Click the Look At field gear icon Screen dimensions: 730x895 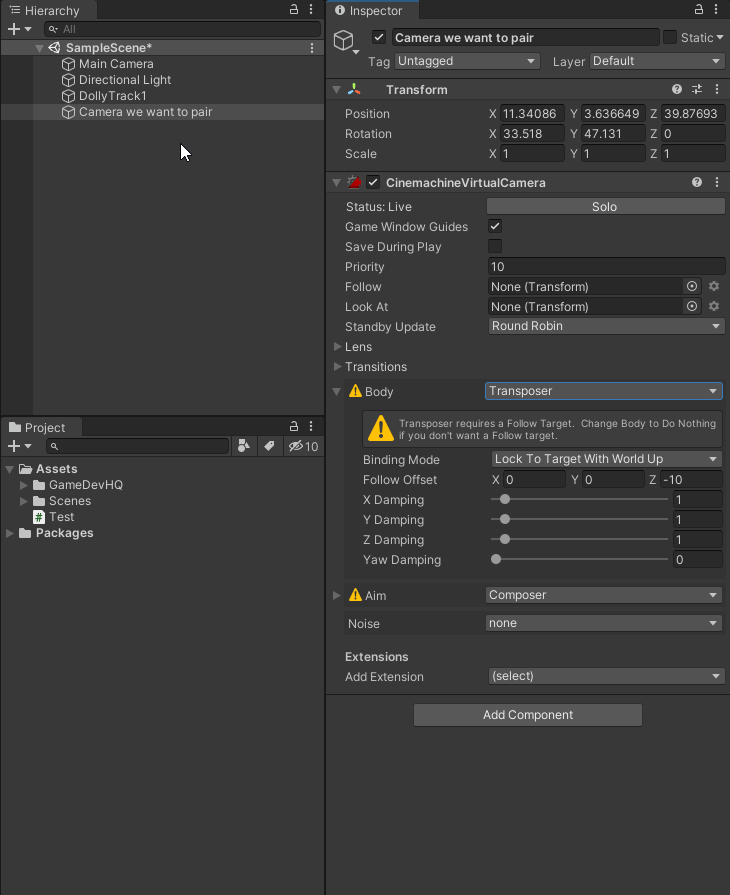[714, 307]
